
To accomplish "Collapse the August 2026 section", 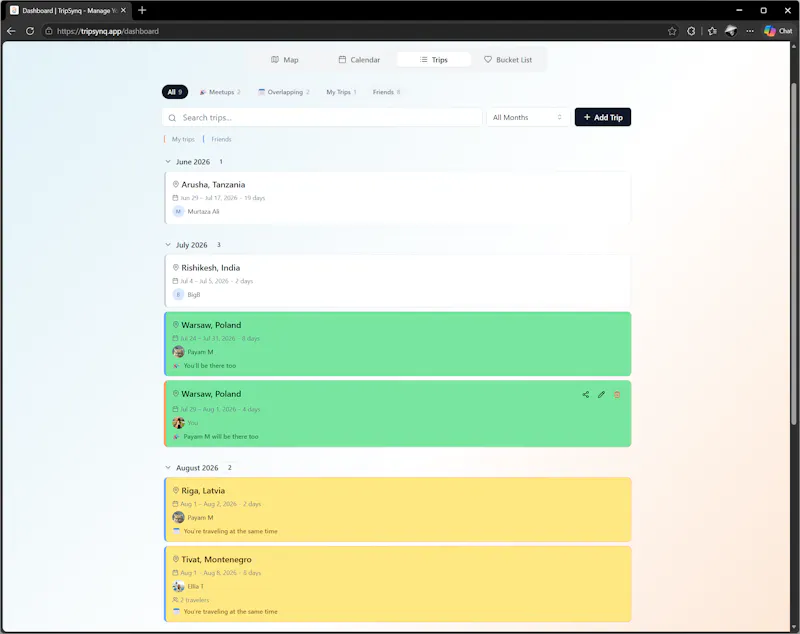I will point(168,468).
